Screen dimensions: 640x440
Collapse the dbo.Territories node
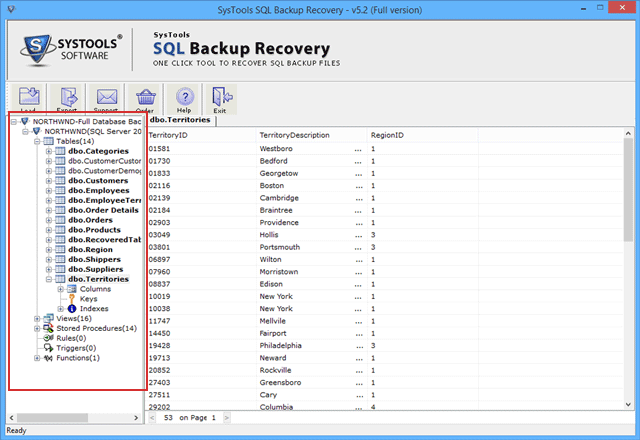click(49, 279)
